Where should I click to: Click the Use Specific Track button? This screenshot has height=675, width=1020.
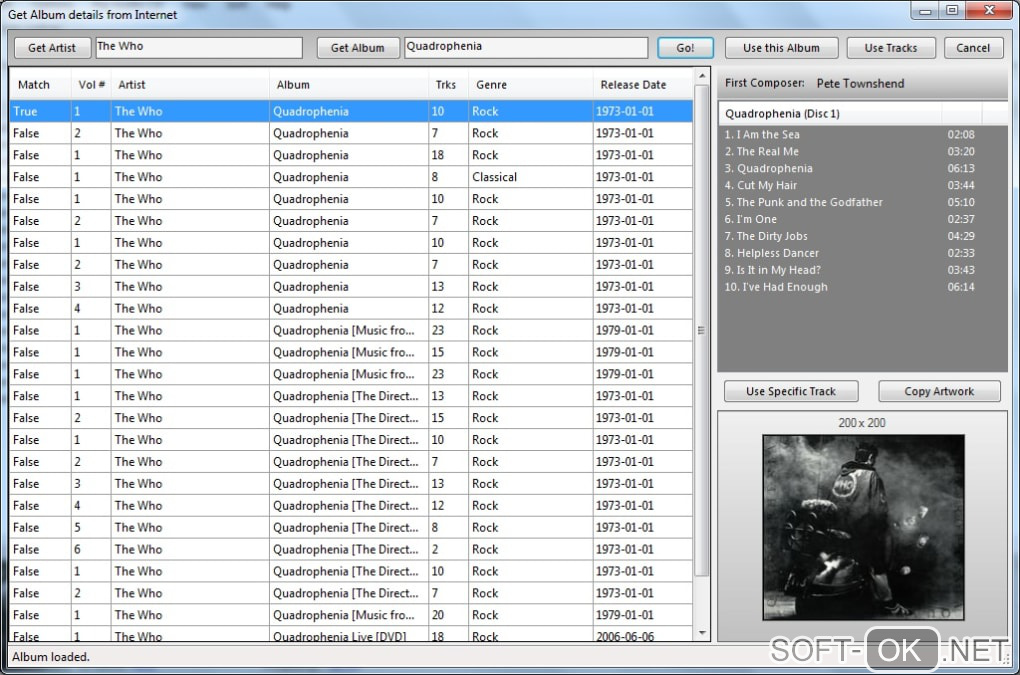coord(791,391)
